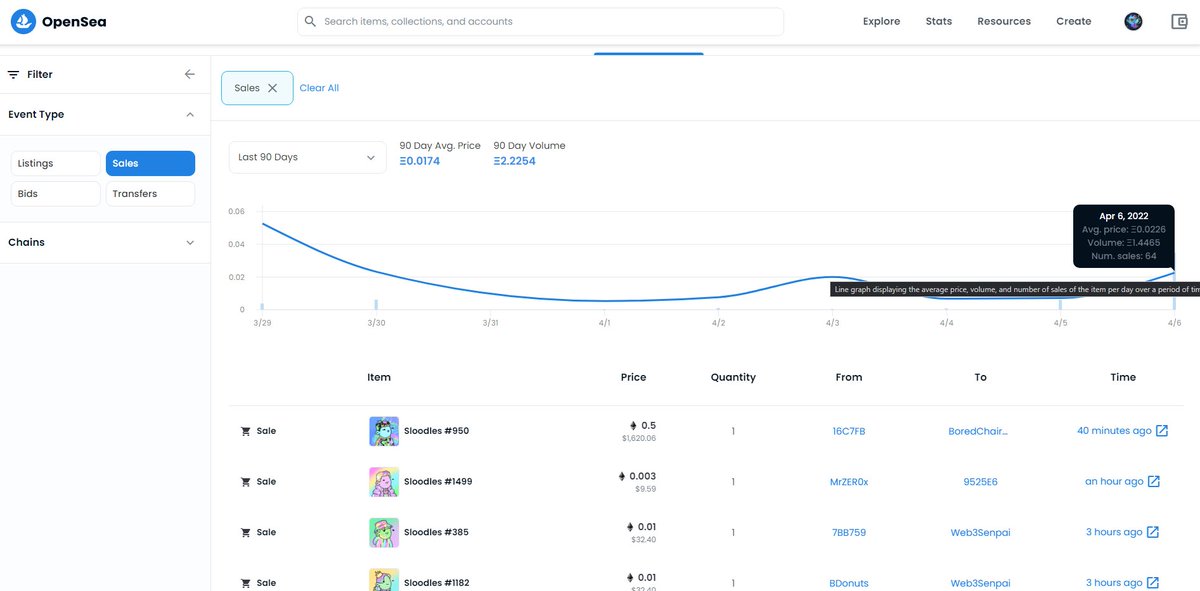Open seller 7BB759 profile
This screenshot has width=1200, height=591.
click(x=849, y=532)
